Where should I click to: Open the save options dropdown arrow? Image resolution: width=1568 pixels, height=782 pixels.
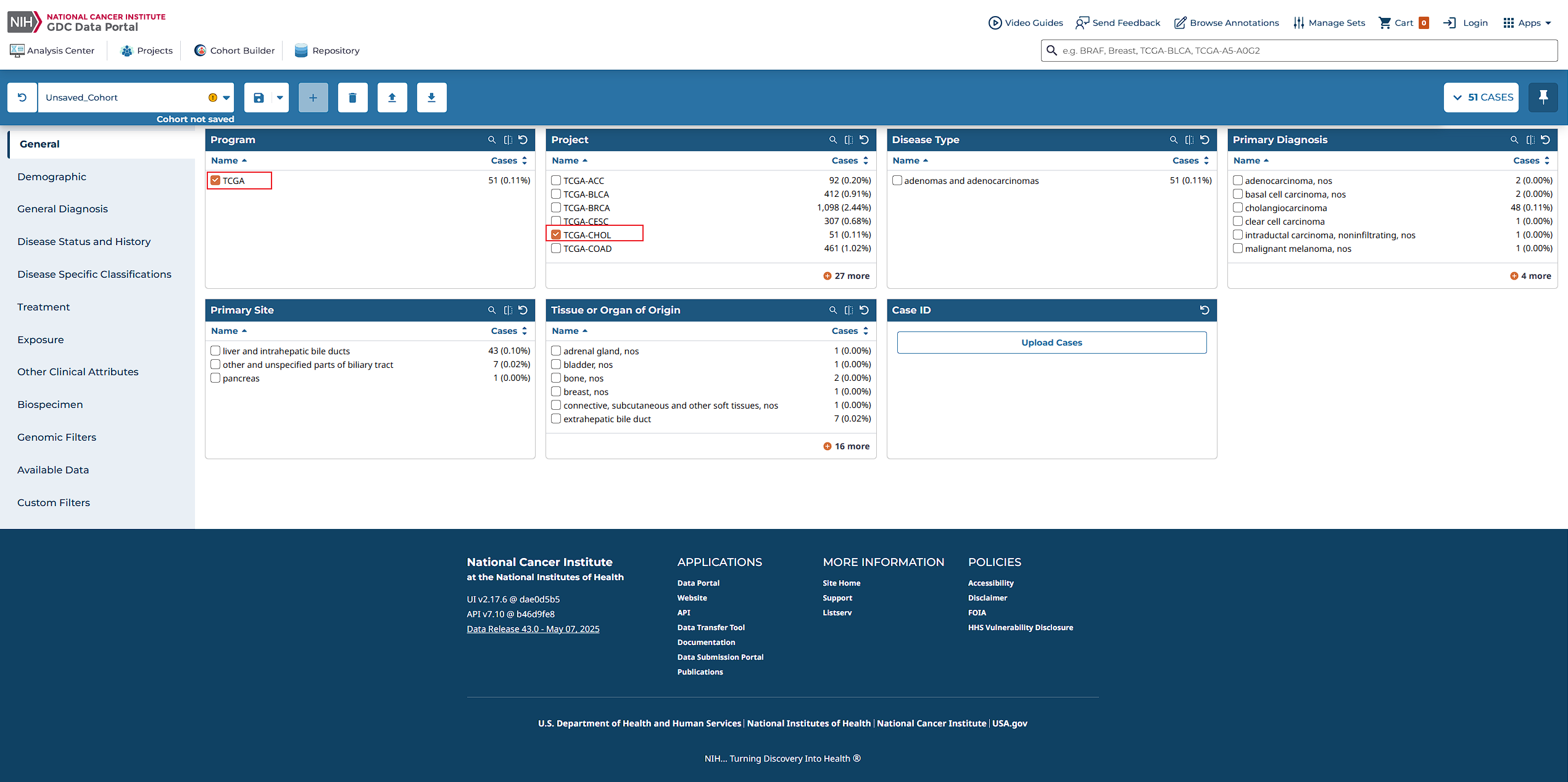click(280, 98)
